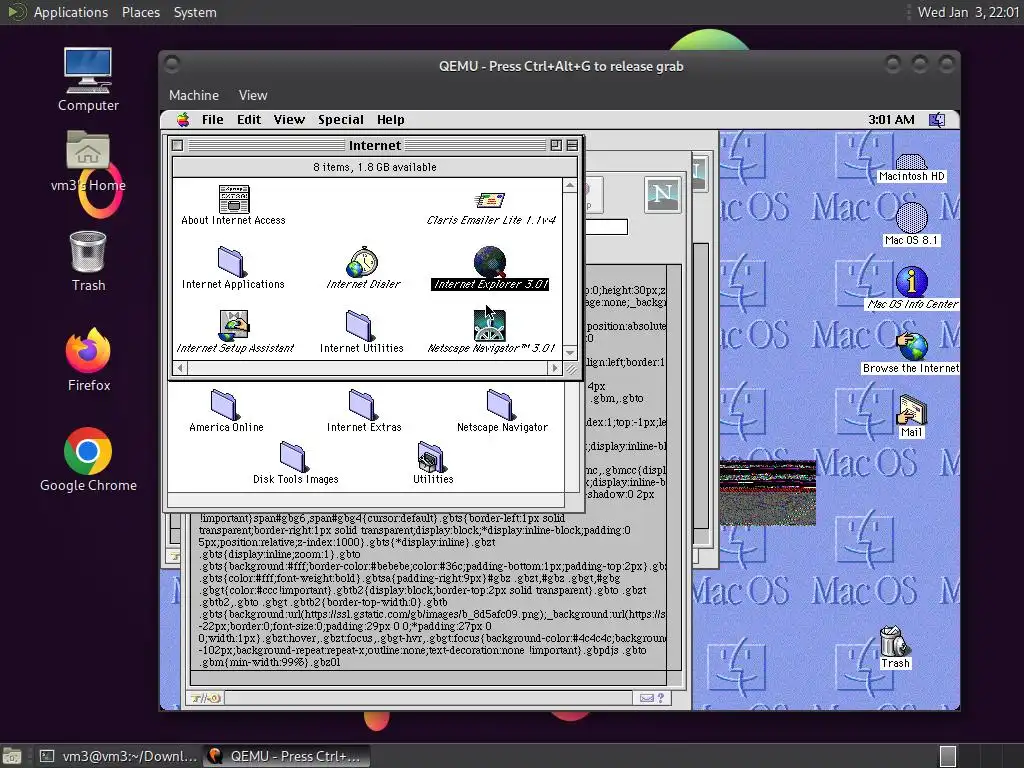Switch to terminal taskbar entry vm3@vm3
This screenshot has height=768, width=1024.
coord(118,756)
